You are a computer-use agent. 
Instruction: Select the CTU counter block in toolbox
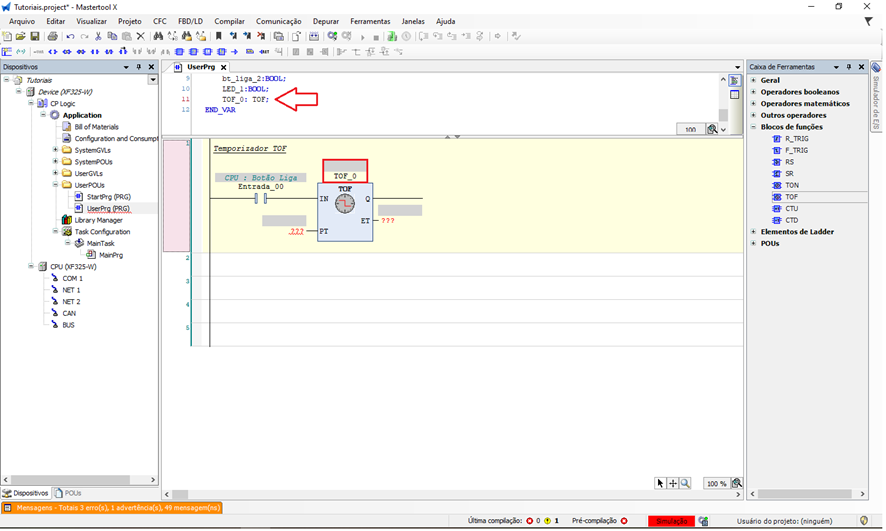tap(791, 208)
